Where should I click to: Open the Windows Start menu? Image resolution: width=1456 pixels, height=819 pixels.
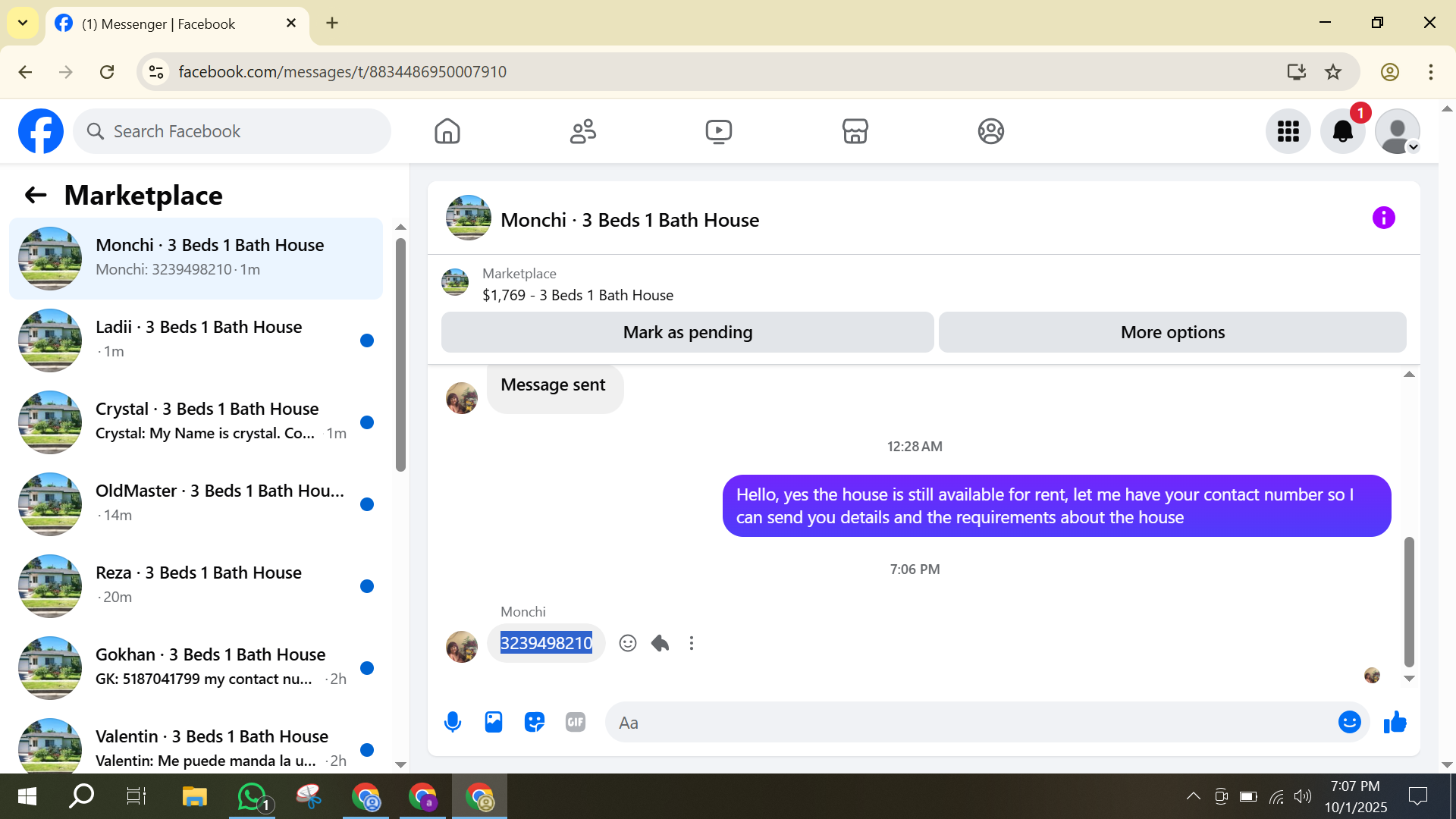[27, 796]
